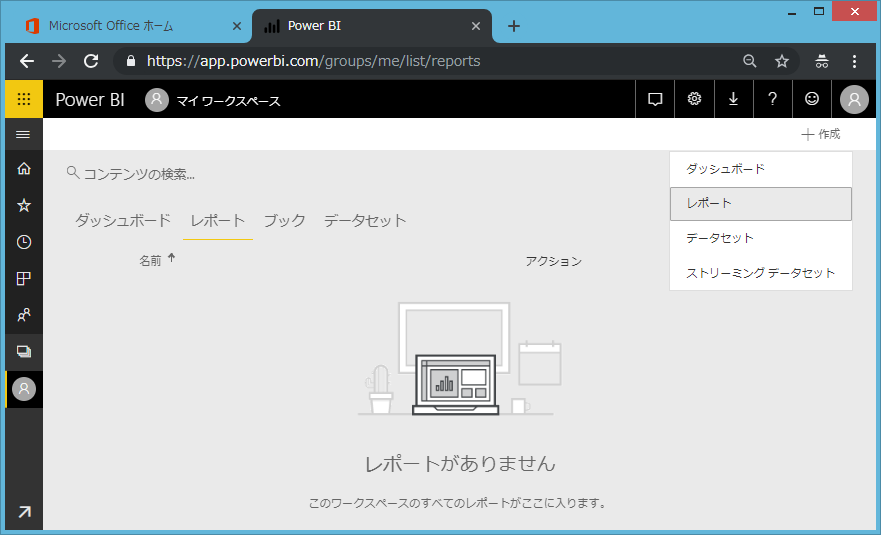Click the コンテンツの検索 search field

[x=138, y=174]
